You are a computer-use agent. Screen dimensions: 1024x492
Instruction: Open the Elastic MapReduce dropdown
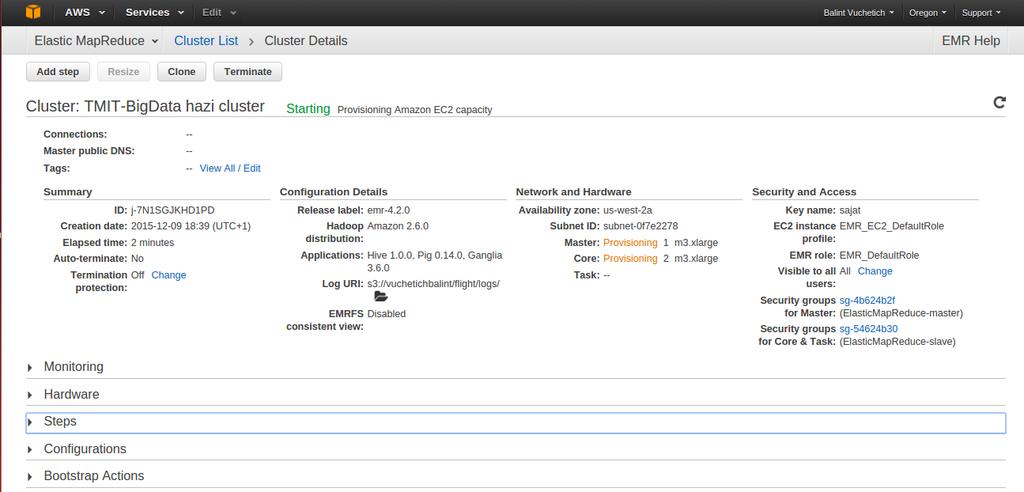pyautogui.click(x=96, y=41)
